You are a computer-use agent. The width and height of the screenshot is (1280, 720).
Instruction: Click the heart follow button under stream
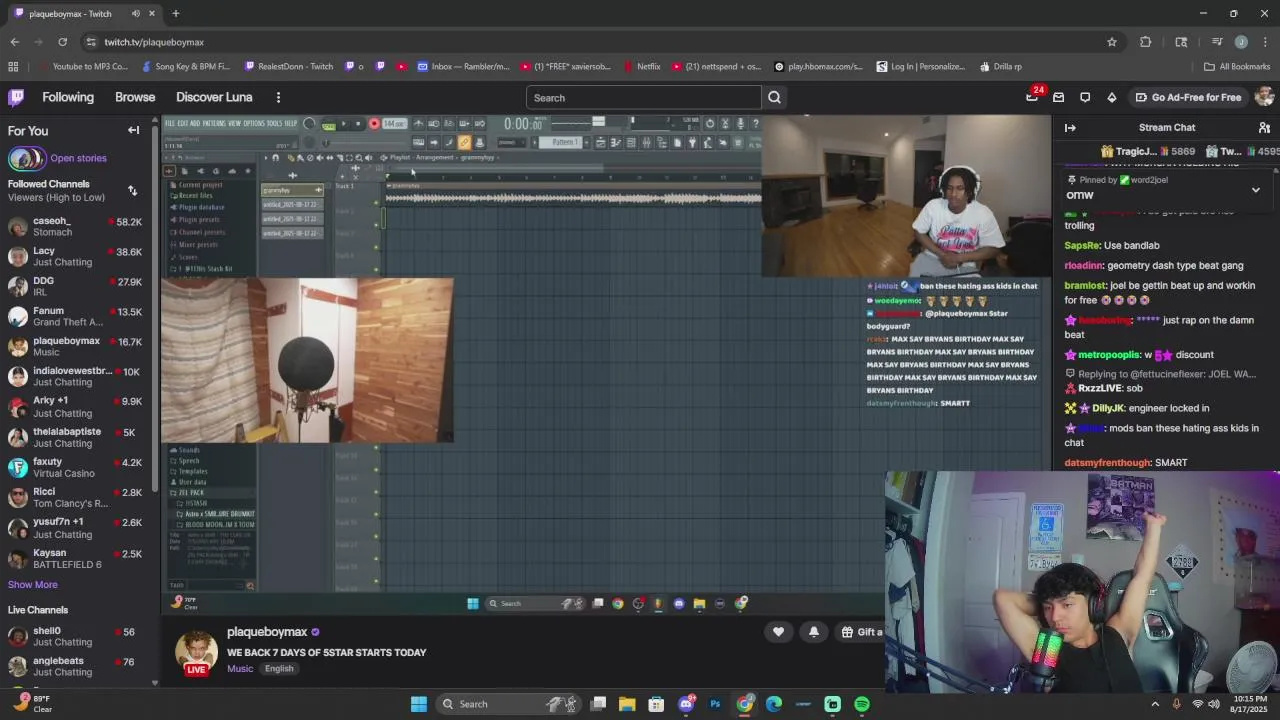[x=778, y=632]
